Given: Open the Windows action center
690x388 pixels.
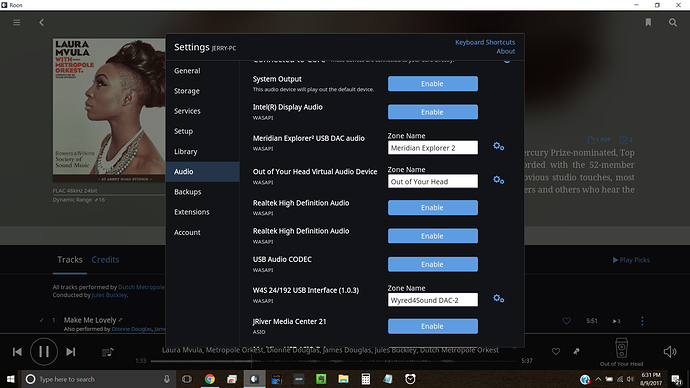Looking at the screenshot, I should (677, 379).
